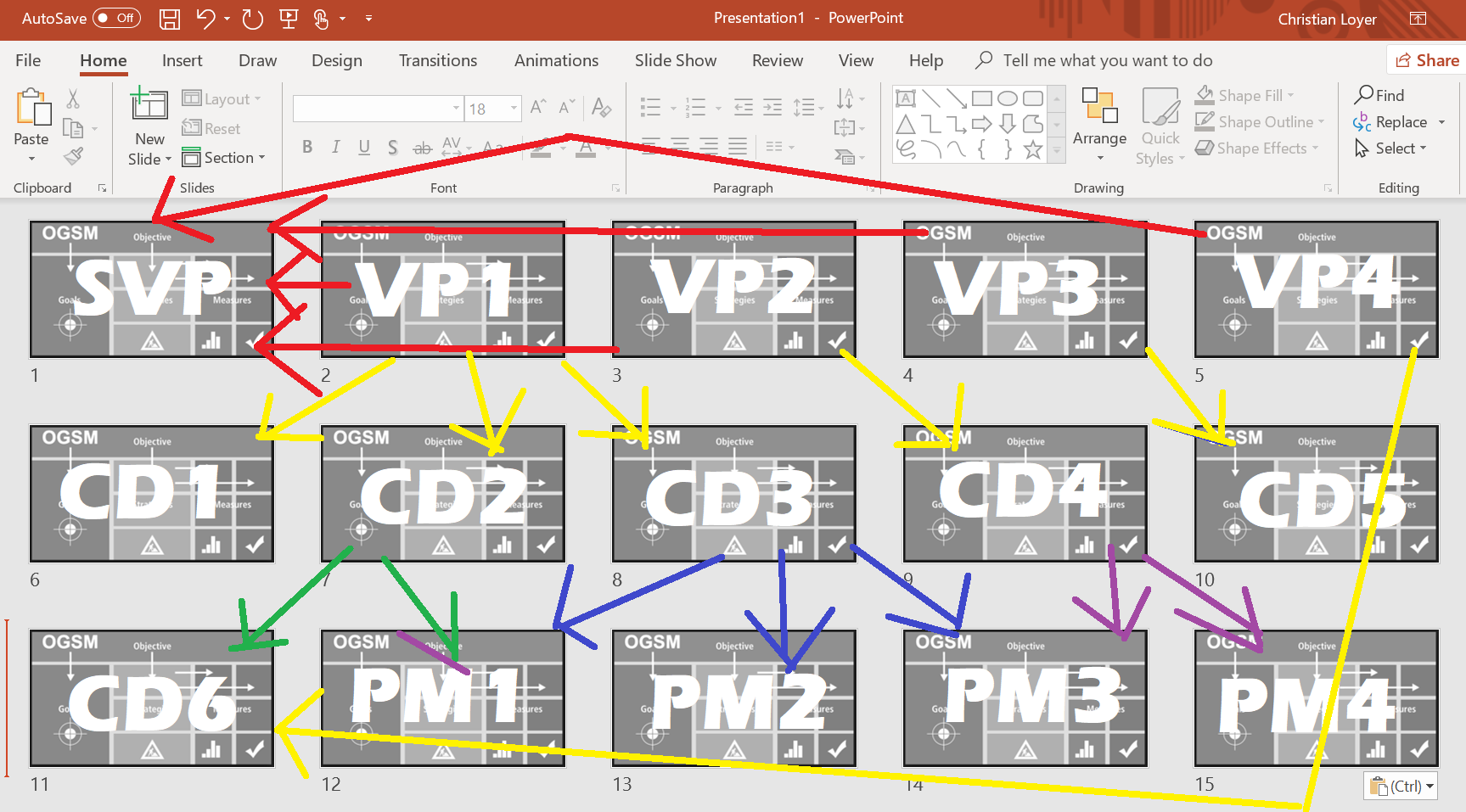1466x812 pixels.
Task: Start slideshow from beginning icon
Action: pos(289,19)
